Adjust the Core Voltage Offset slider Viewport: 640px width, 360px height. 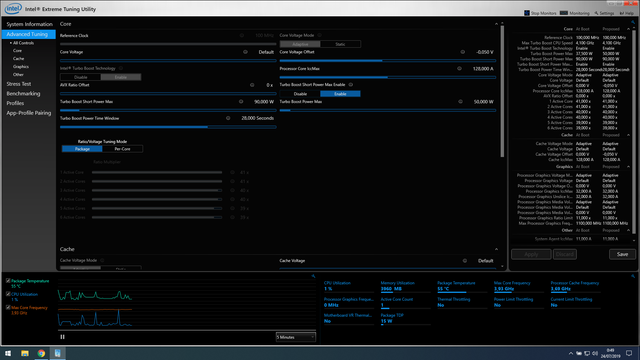pyautogui.click(x=388, y=60)
